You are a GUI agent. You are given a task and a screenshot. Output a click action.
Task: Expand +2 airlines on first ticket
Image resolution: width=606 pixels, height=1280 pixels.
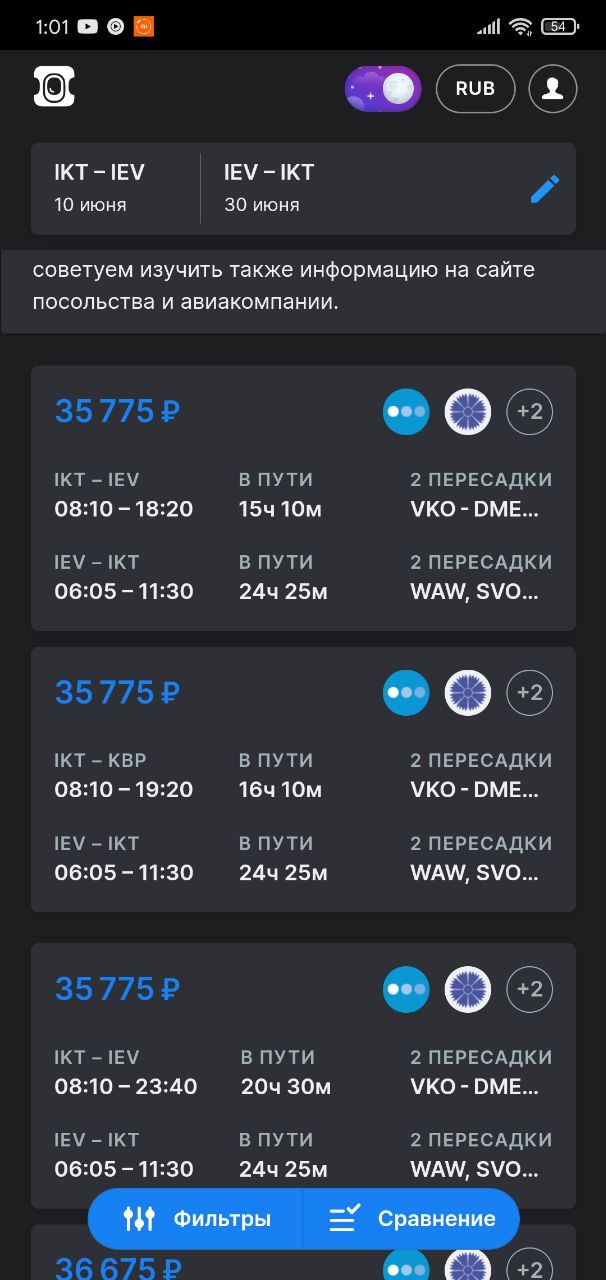point(529,411)
